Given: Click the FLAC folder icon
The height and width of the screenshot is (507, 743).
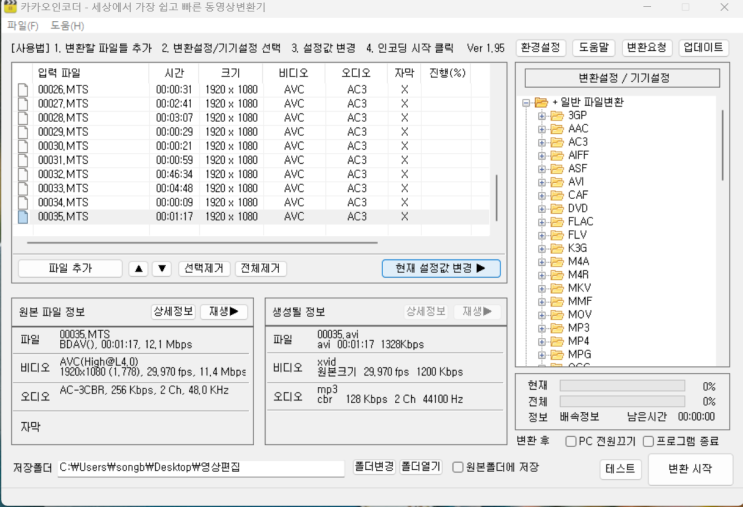Looking at the screenshot, I should point(557,222).
